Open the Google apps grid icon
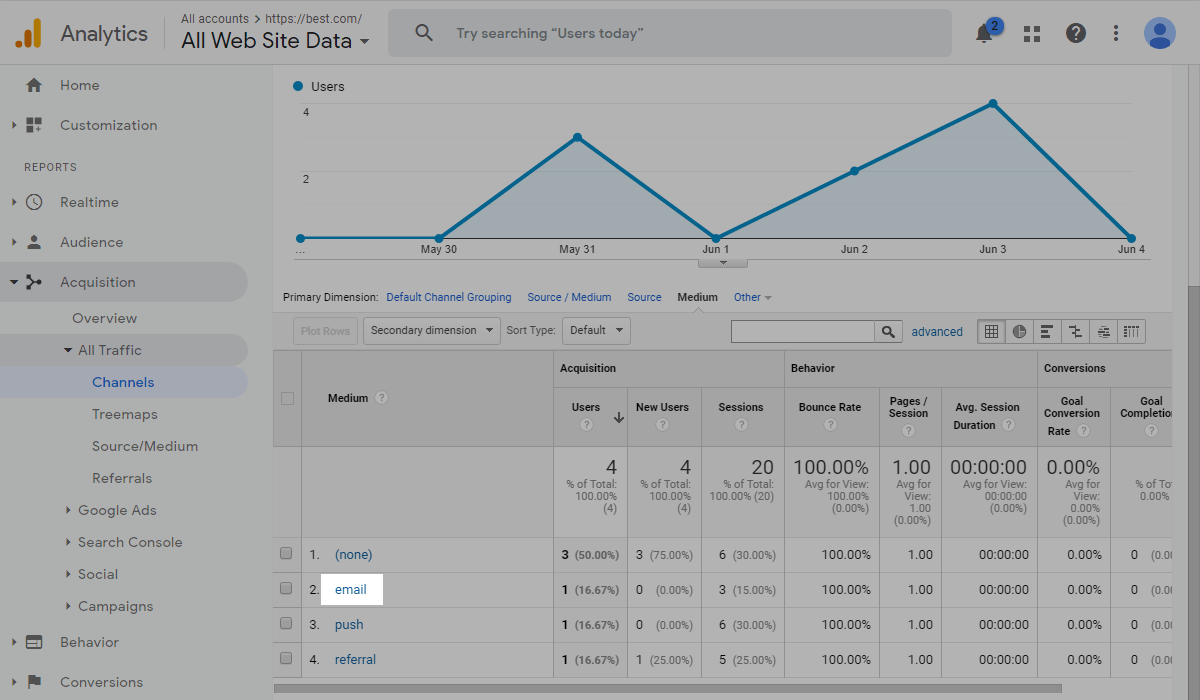 [1031, 33]
